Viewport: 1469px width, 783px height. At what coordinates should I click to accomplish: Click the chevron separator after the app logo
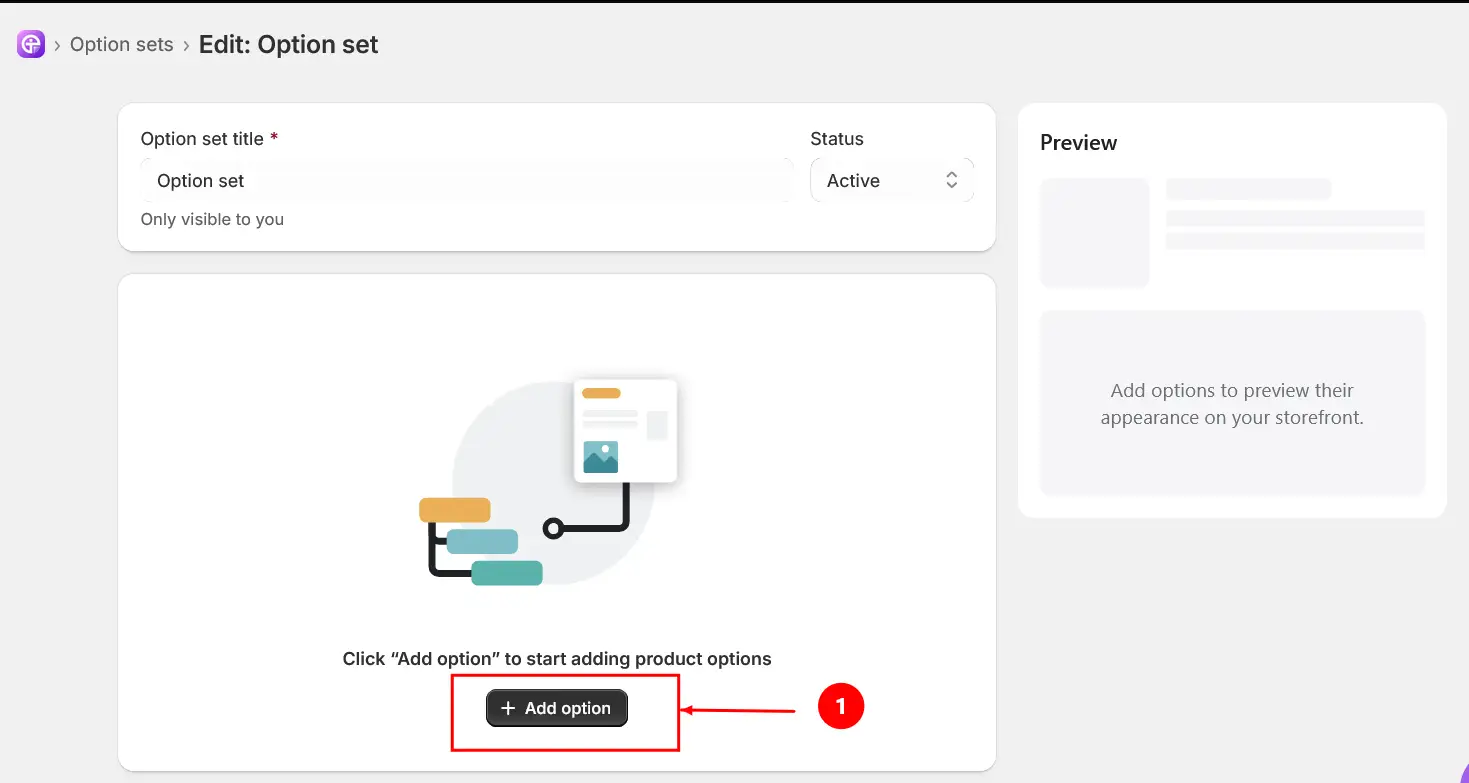click(58, 45)
